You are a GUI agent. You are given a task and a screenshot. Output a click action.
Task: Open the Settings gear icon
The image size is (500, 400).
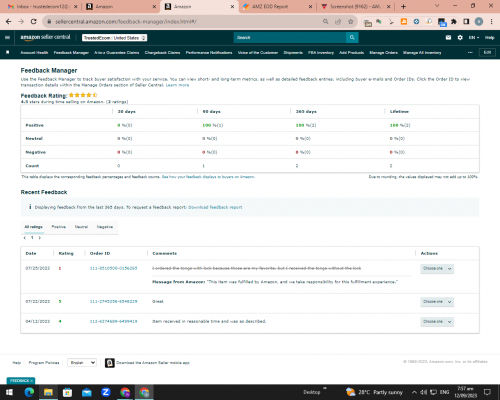460,38
